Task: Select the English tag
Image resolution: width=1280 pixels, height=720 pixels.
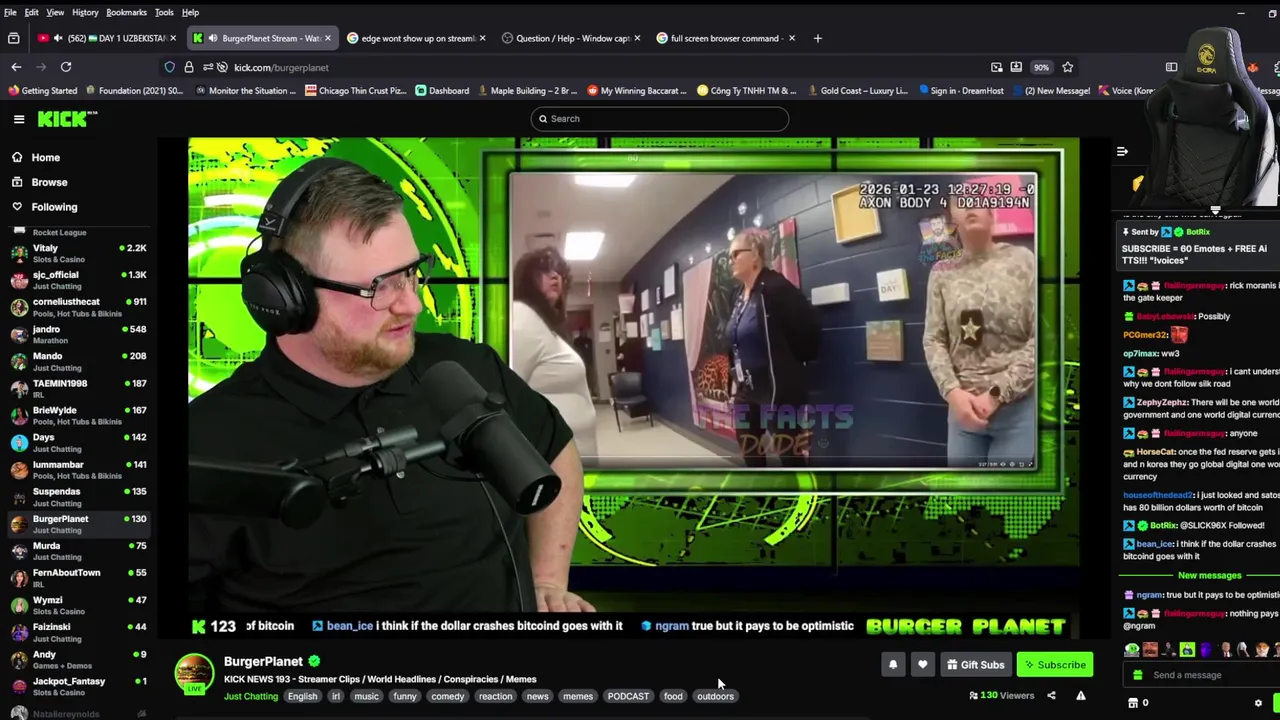Action: (302, 697)
